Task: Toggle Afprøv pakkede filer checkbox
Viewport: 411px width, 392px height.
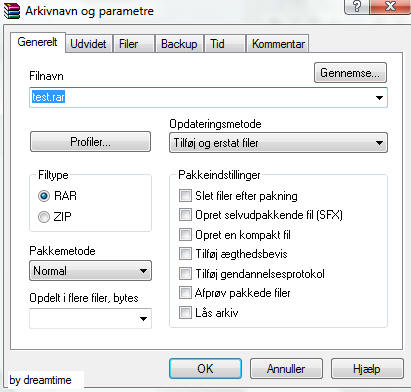Action: (185, 293)
